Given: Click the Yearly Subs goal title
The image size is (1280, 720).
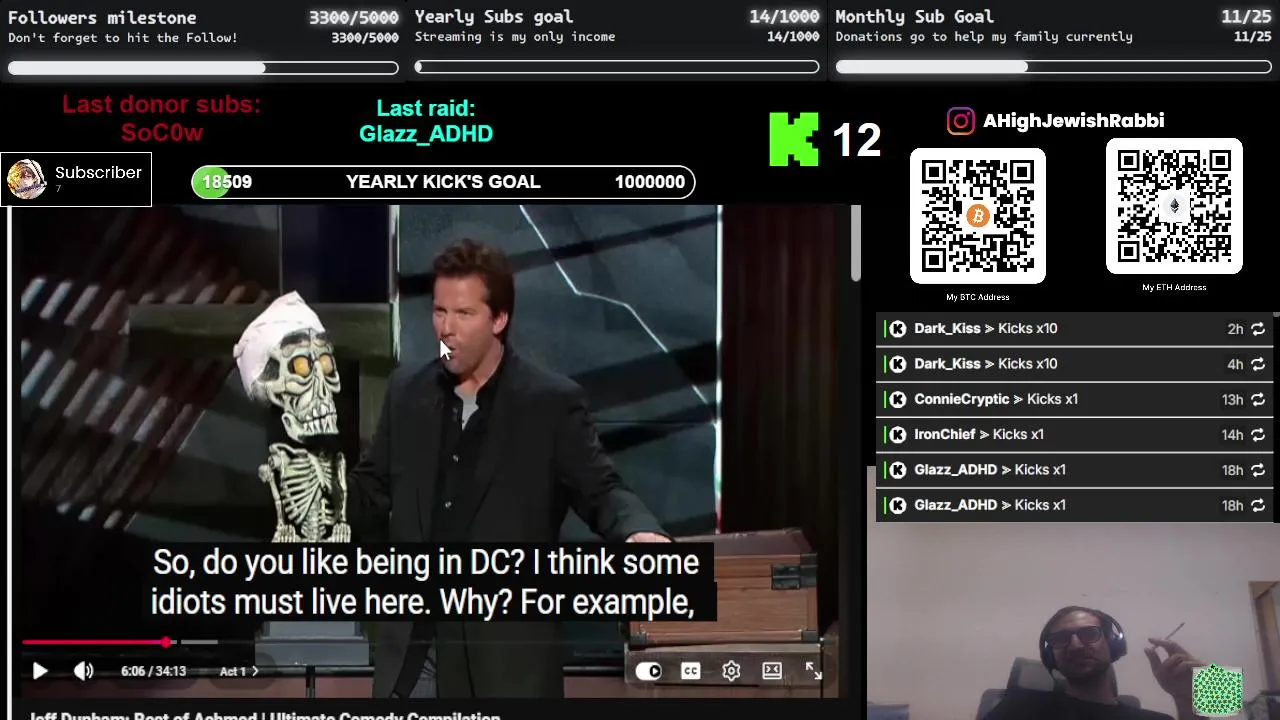Looking at the screenshot, I should pyautogui.click(x=493, y=17).
